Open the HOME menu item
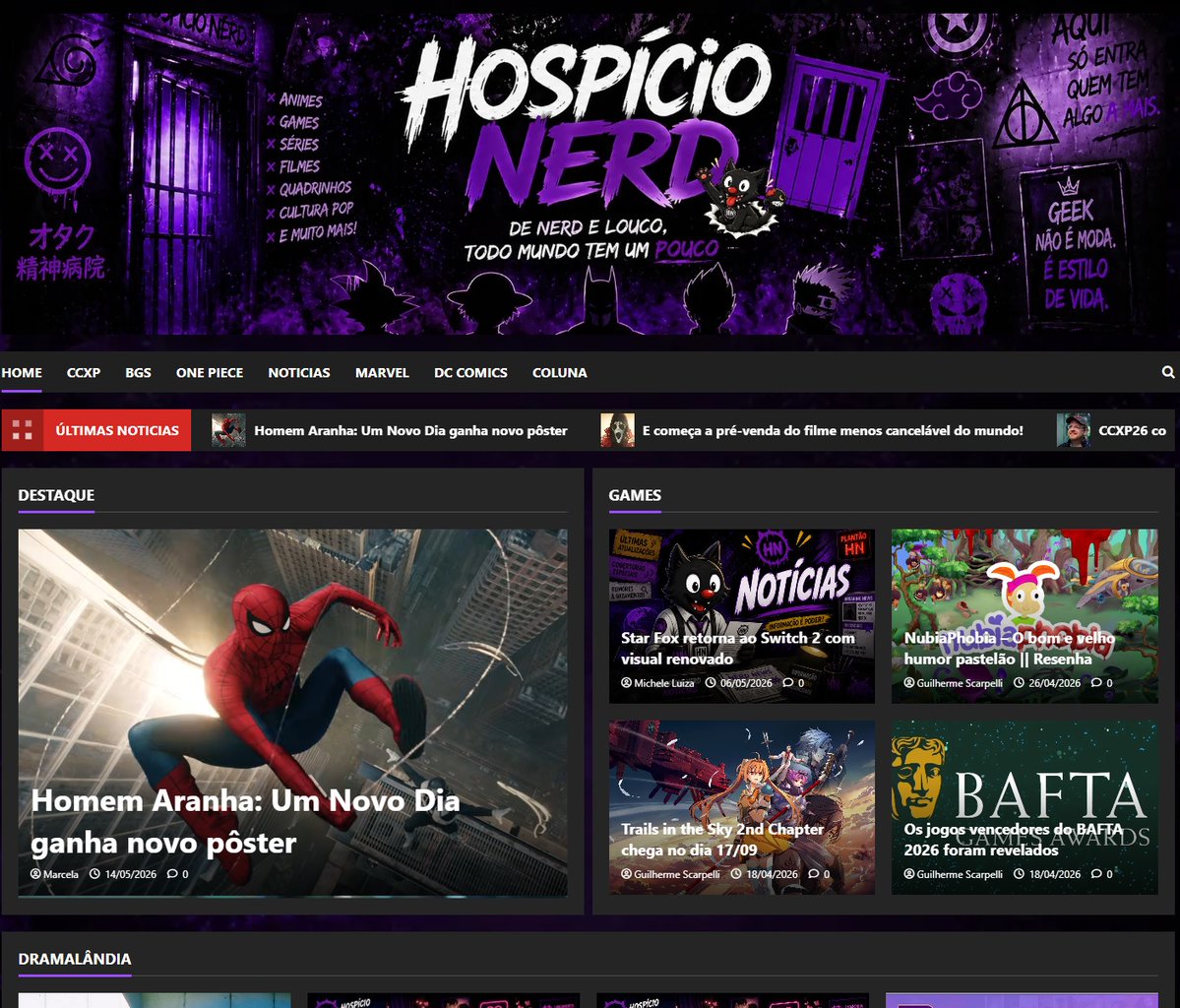 22,373
